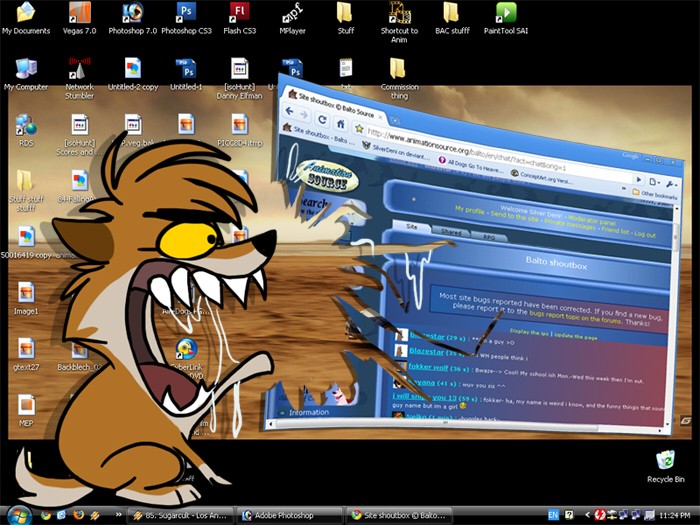
Task: Click the browser Back arrow
Action: coord(290,111)
